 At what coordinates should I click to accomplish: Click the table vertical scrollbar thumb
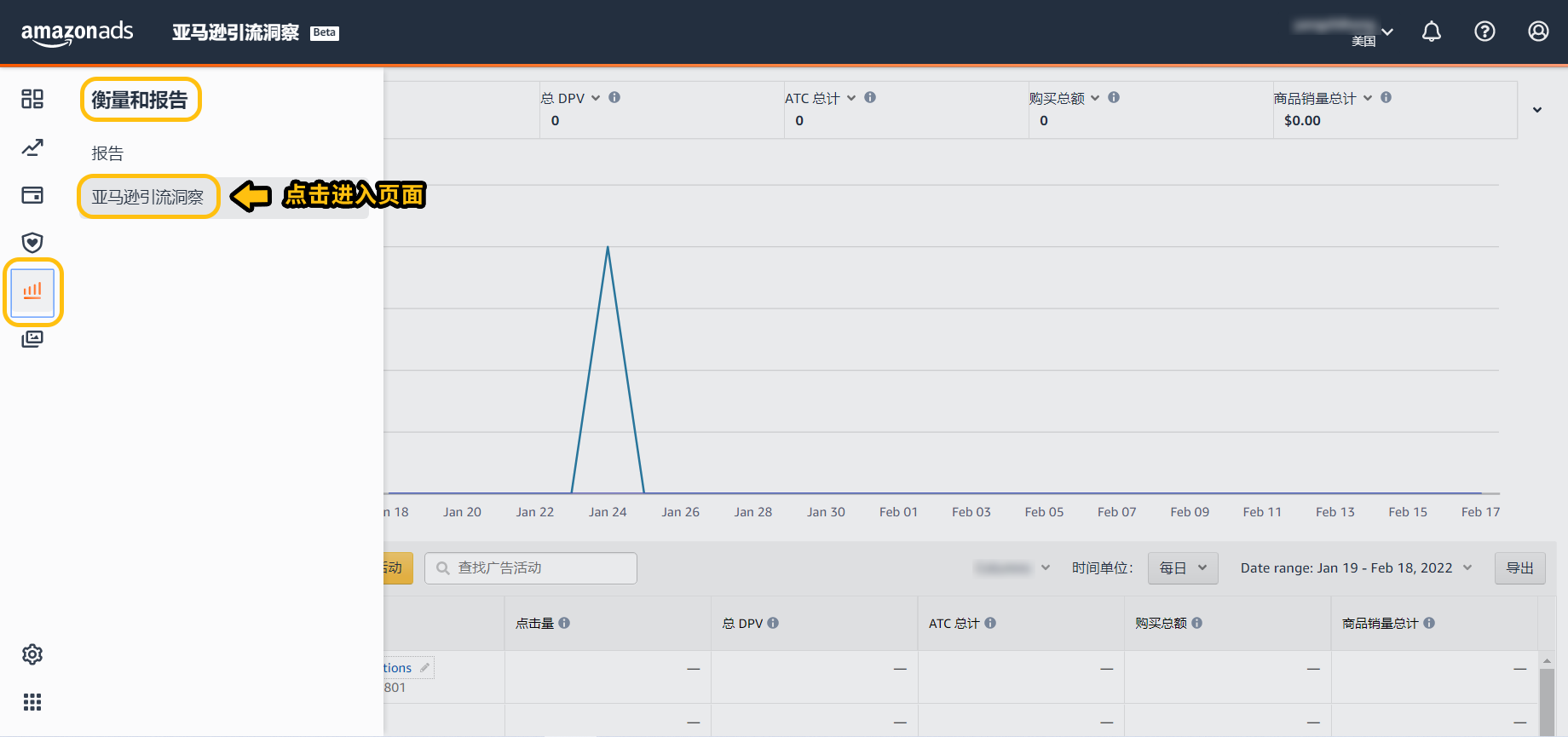pos(1548,702)
